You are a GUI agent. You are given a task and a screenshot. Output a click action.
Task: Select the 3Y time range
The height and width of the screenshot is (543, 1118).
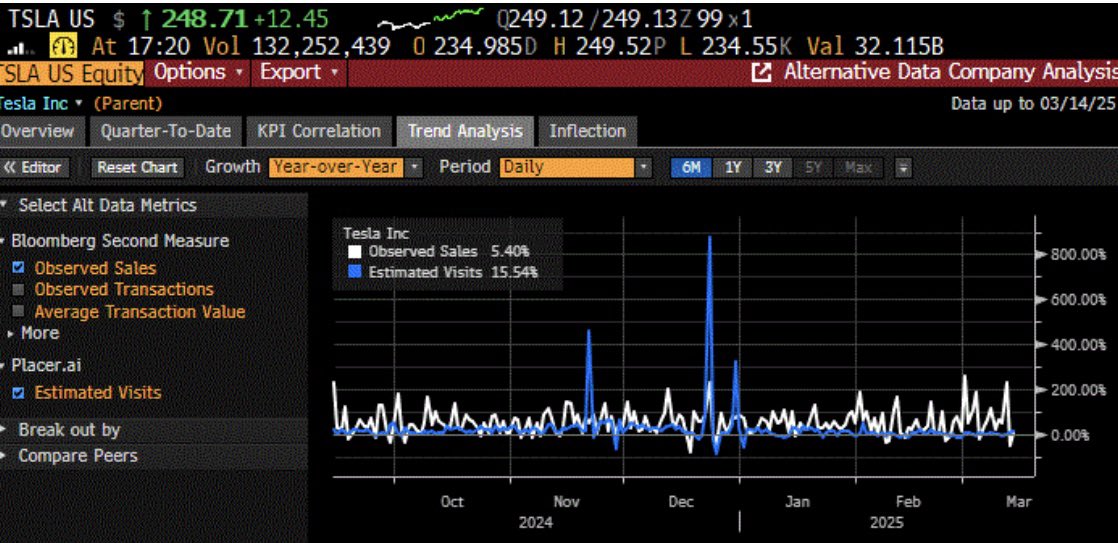tap(773, 167)
